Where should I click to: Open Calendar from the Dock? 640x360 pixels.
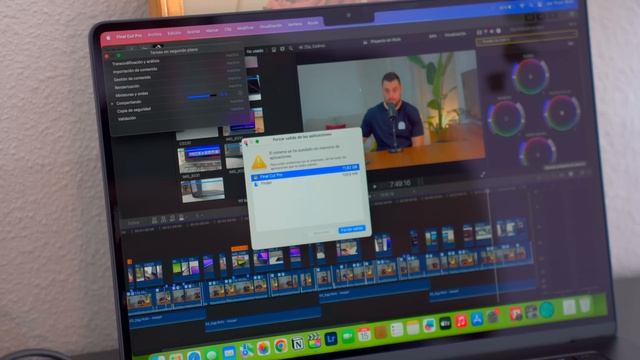(364, 334)
